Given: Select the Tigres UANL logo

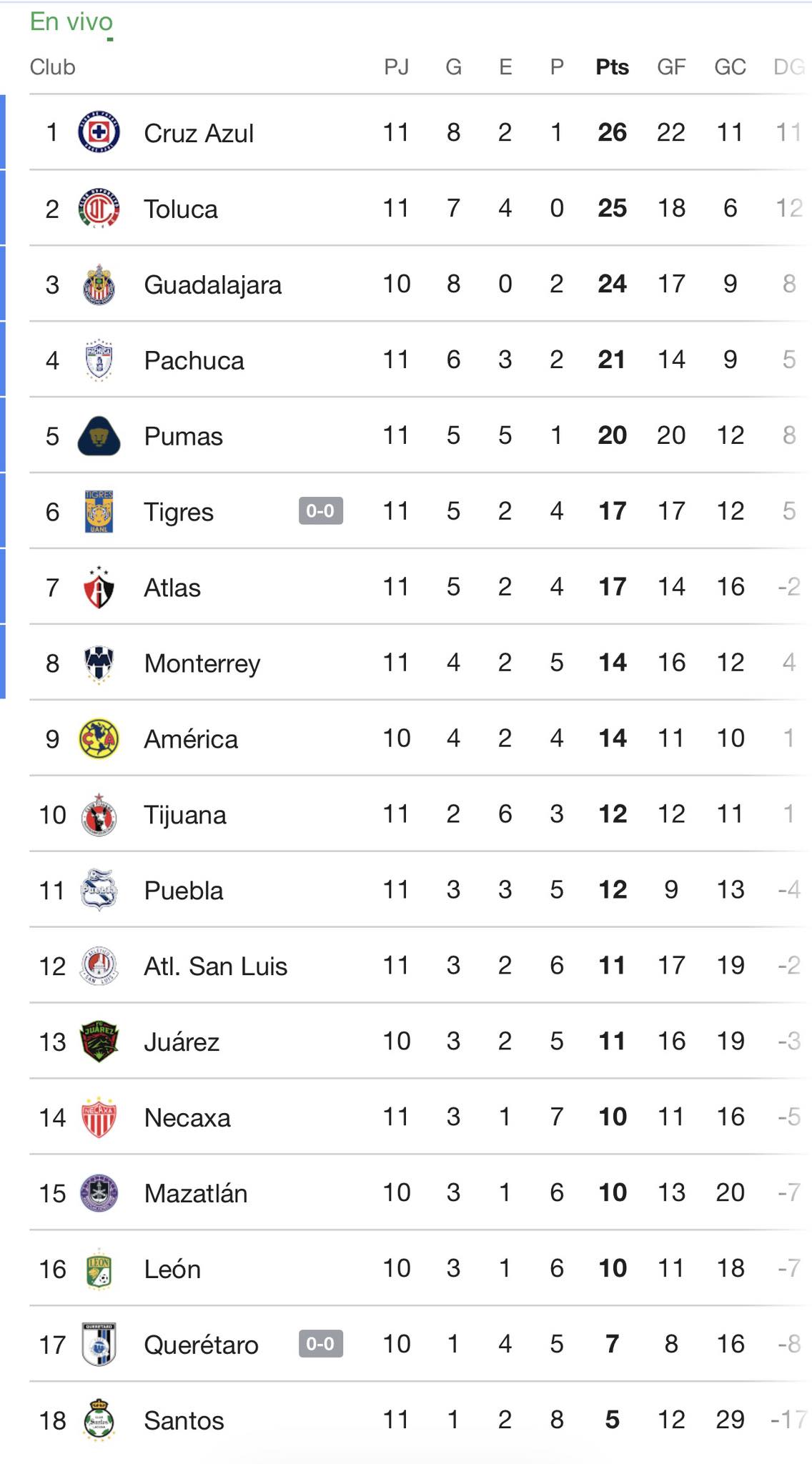Looking at the screenshot, I should (x=99, y=512).
